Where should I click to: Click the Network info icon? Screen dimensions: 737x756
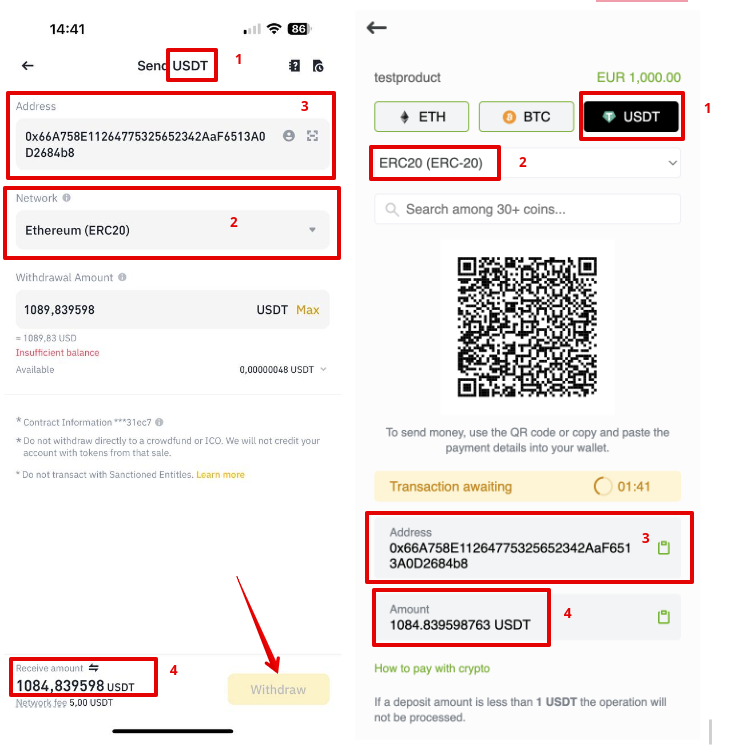point(67,198)
